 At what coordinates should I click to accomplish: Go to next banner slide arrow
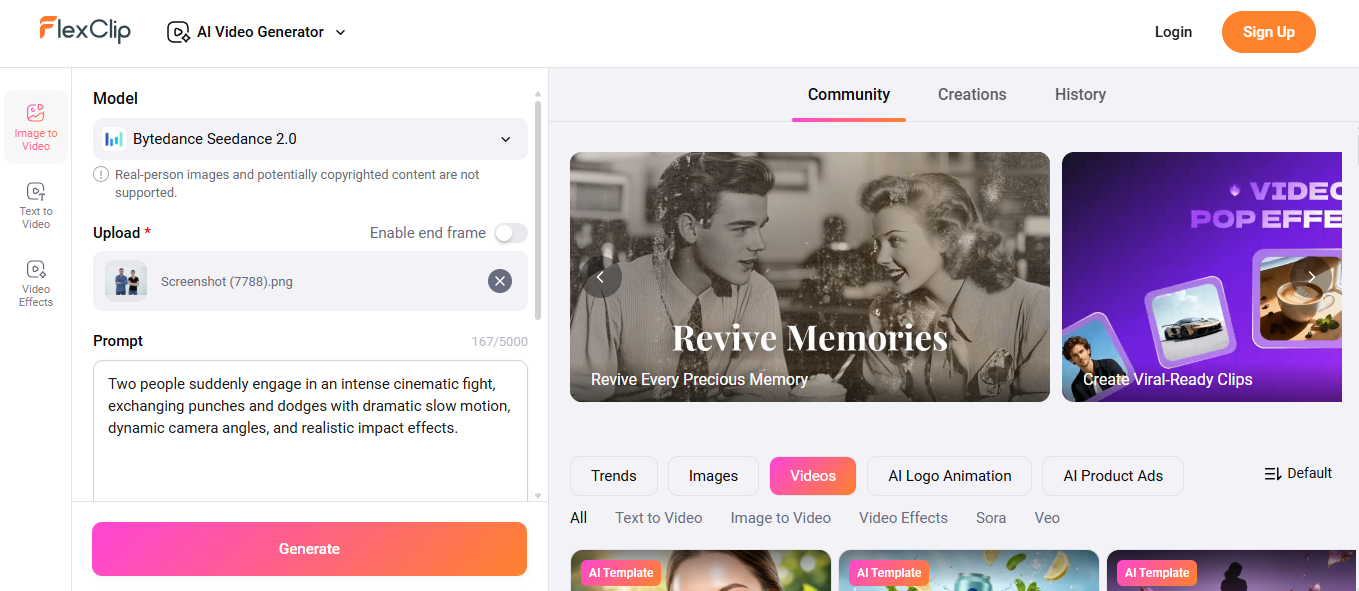point(1311,277)
